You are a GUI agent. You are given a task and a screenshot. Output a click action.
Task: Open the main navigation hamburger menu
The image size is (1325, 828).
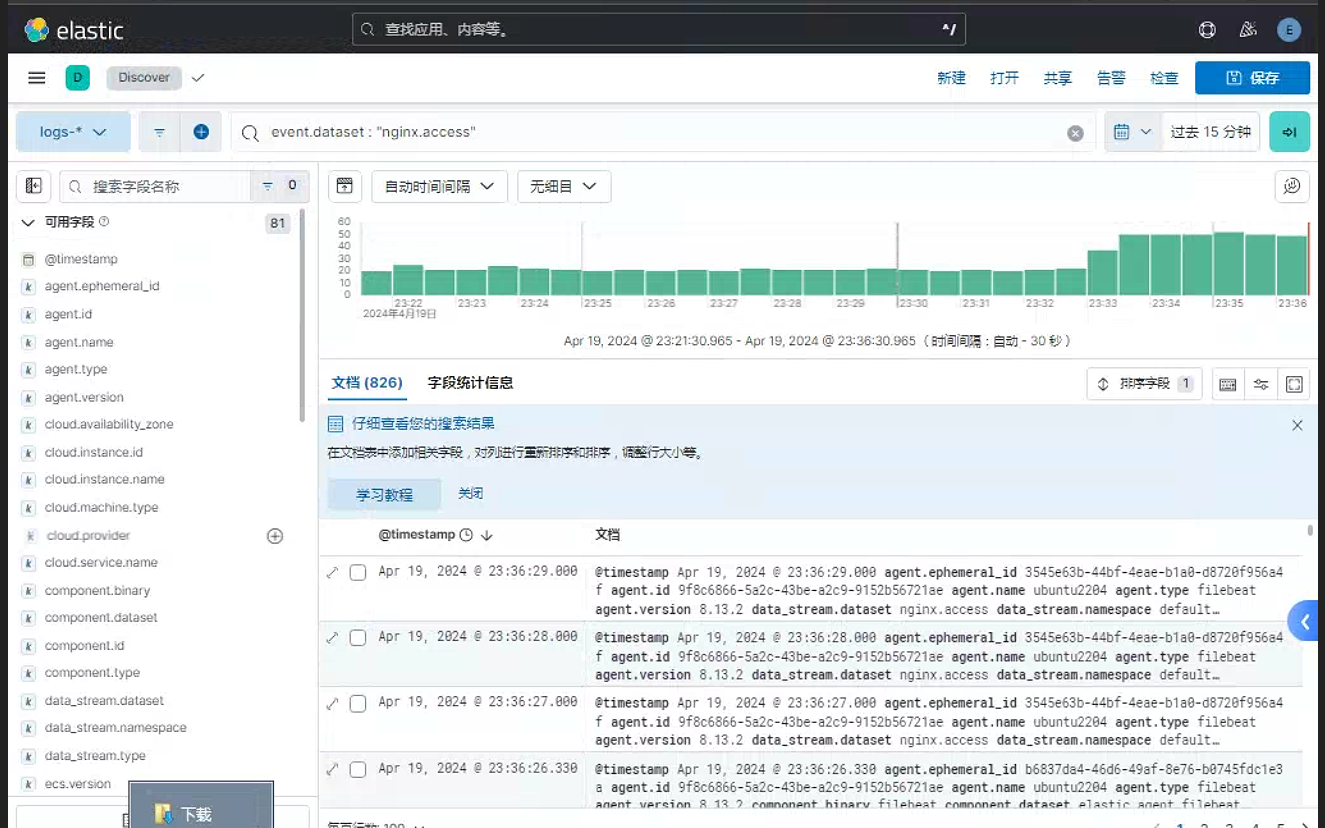point(37,78)
